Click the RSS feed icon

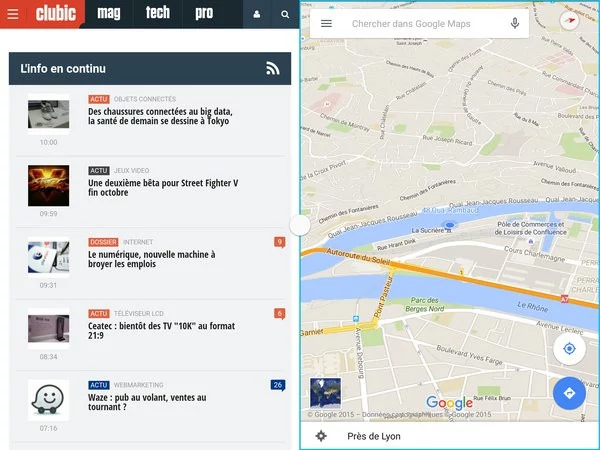click(x=273, y=68)
